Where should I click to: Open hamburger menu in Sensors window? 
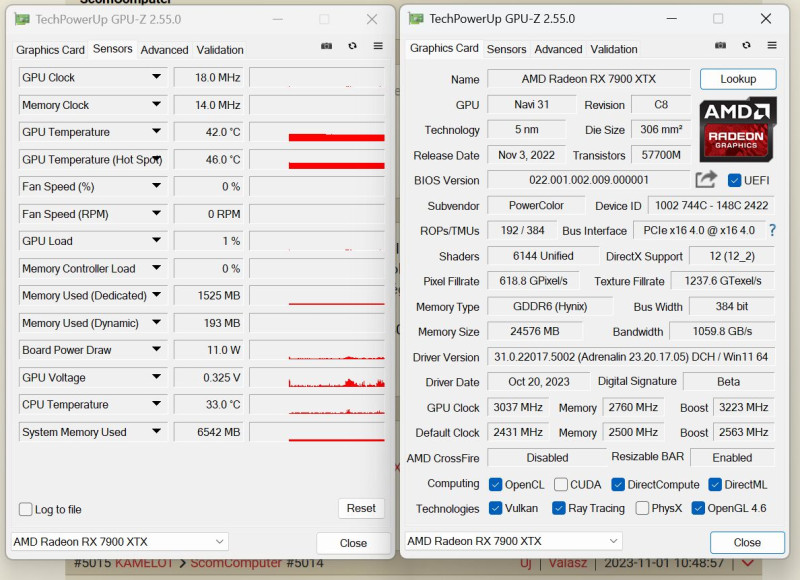(378, 46)
